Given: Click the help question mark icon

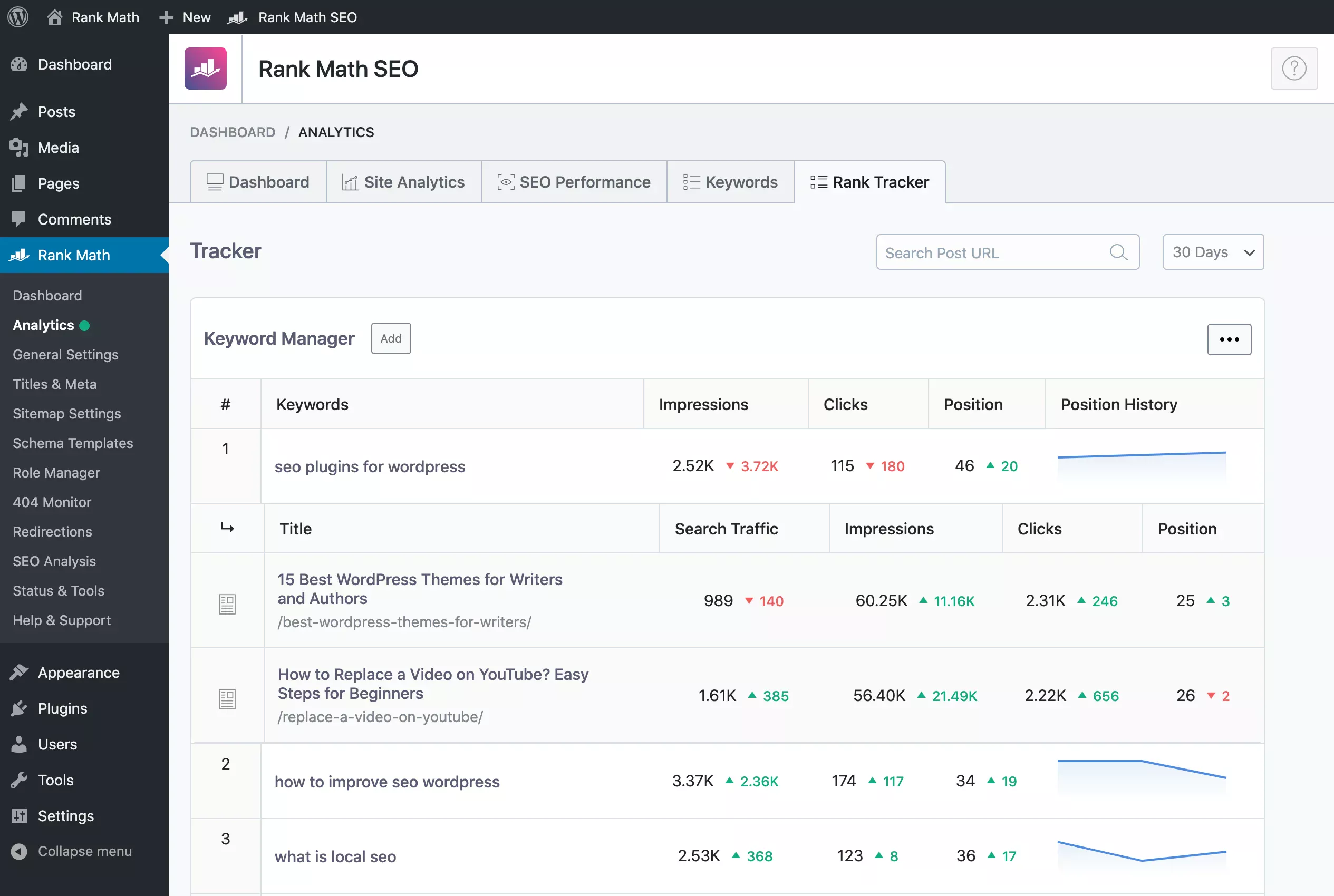Looking at the screenshot, I should 1293,69.
